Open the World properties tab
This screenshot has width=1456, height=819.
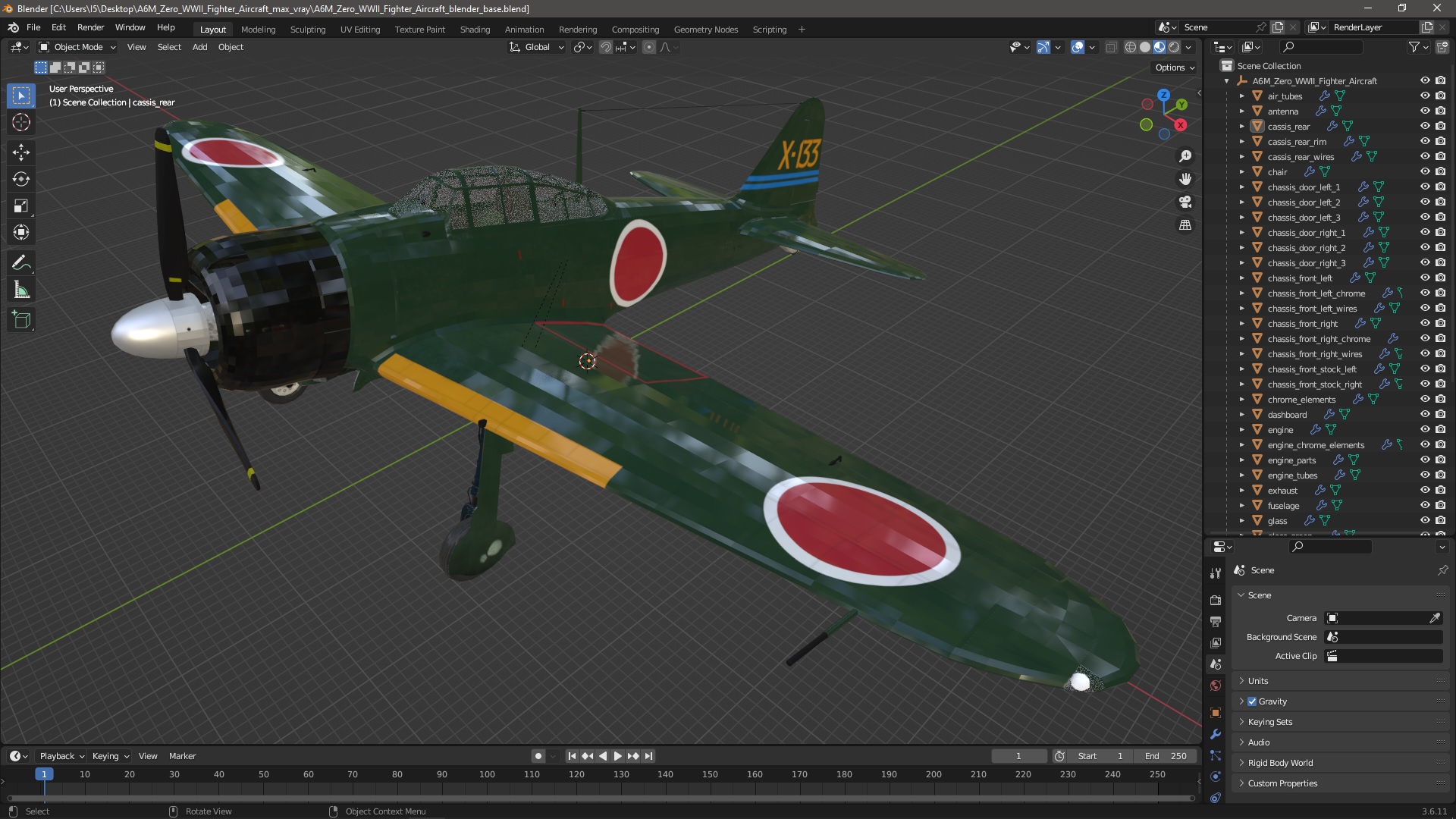click(x=1216, y=686)
